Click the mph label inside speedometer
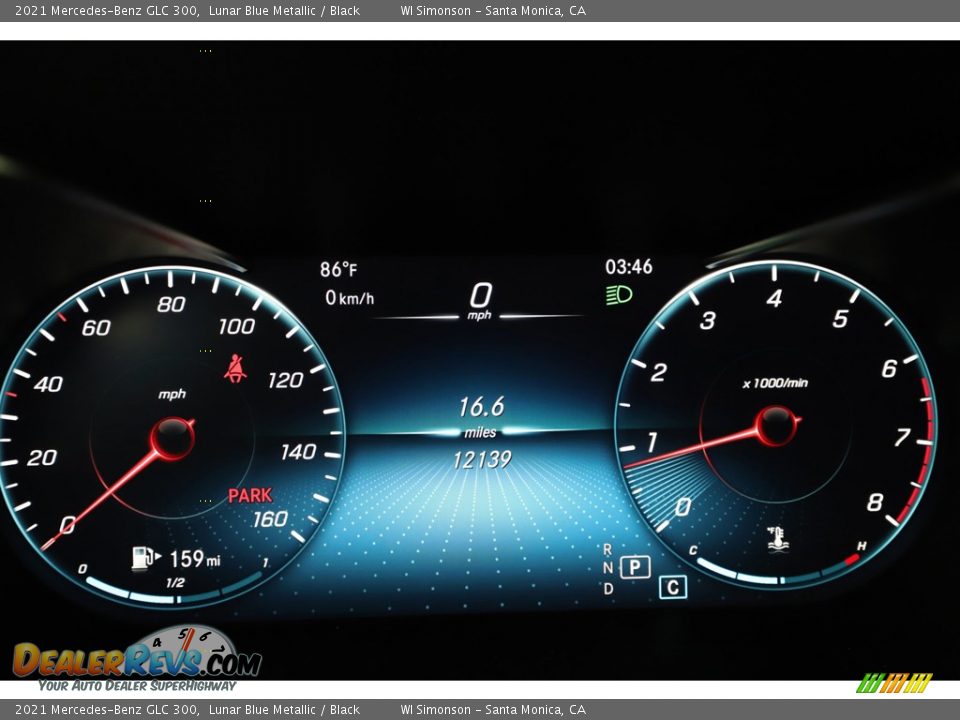This screenshot has height=720, width=960. click(172, 394)
